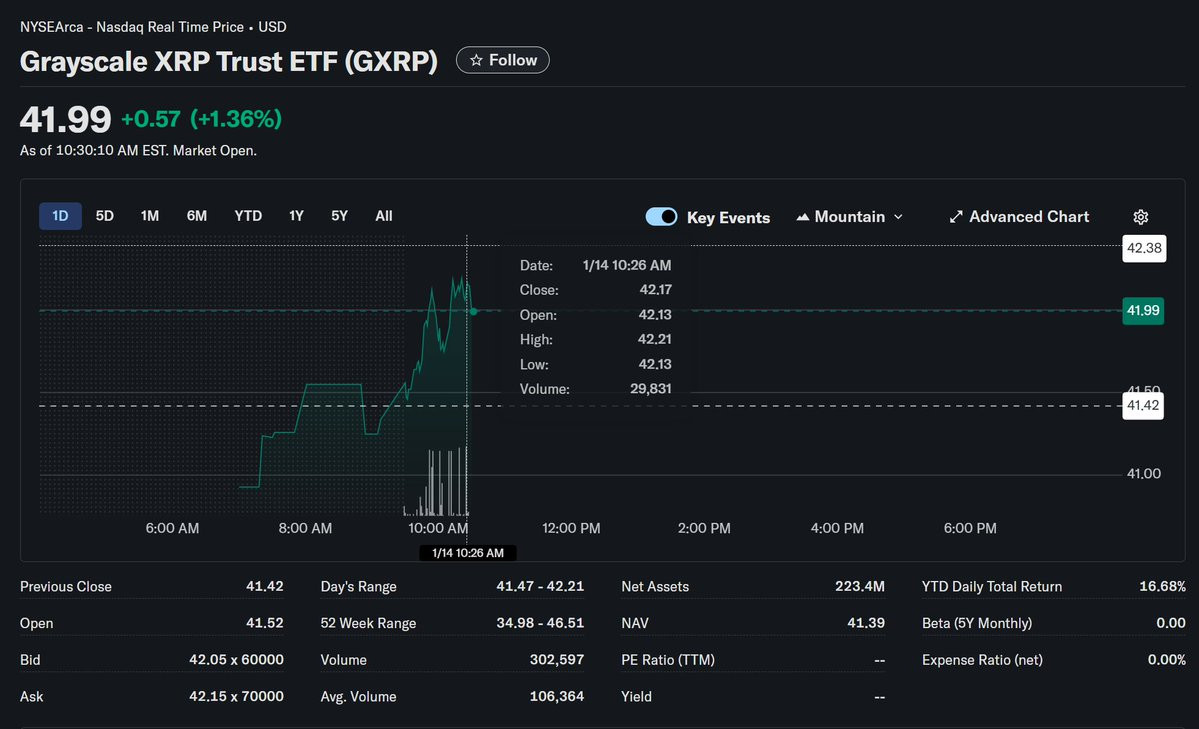Select the YTD range tab

pyautogui.click(x=248, y=216)
